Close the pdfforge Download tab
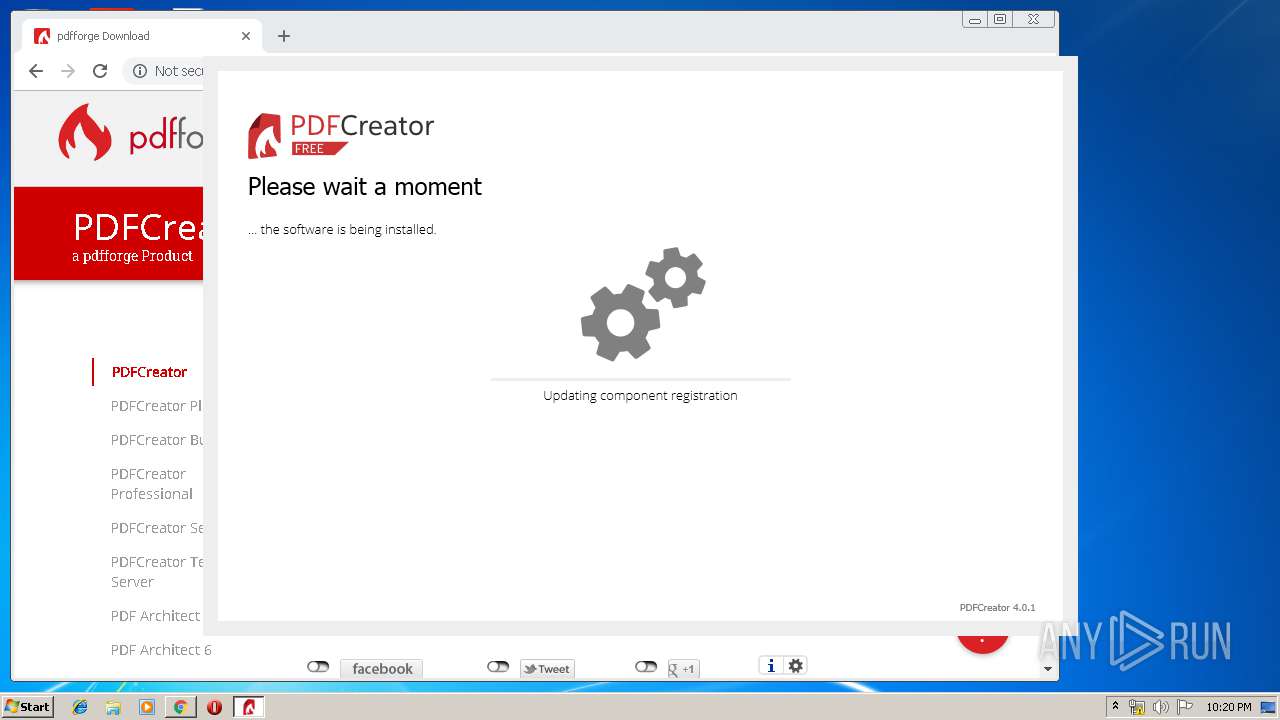 (x=246, y=36)
